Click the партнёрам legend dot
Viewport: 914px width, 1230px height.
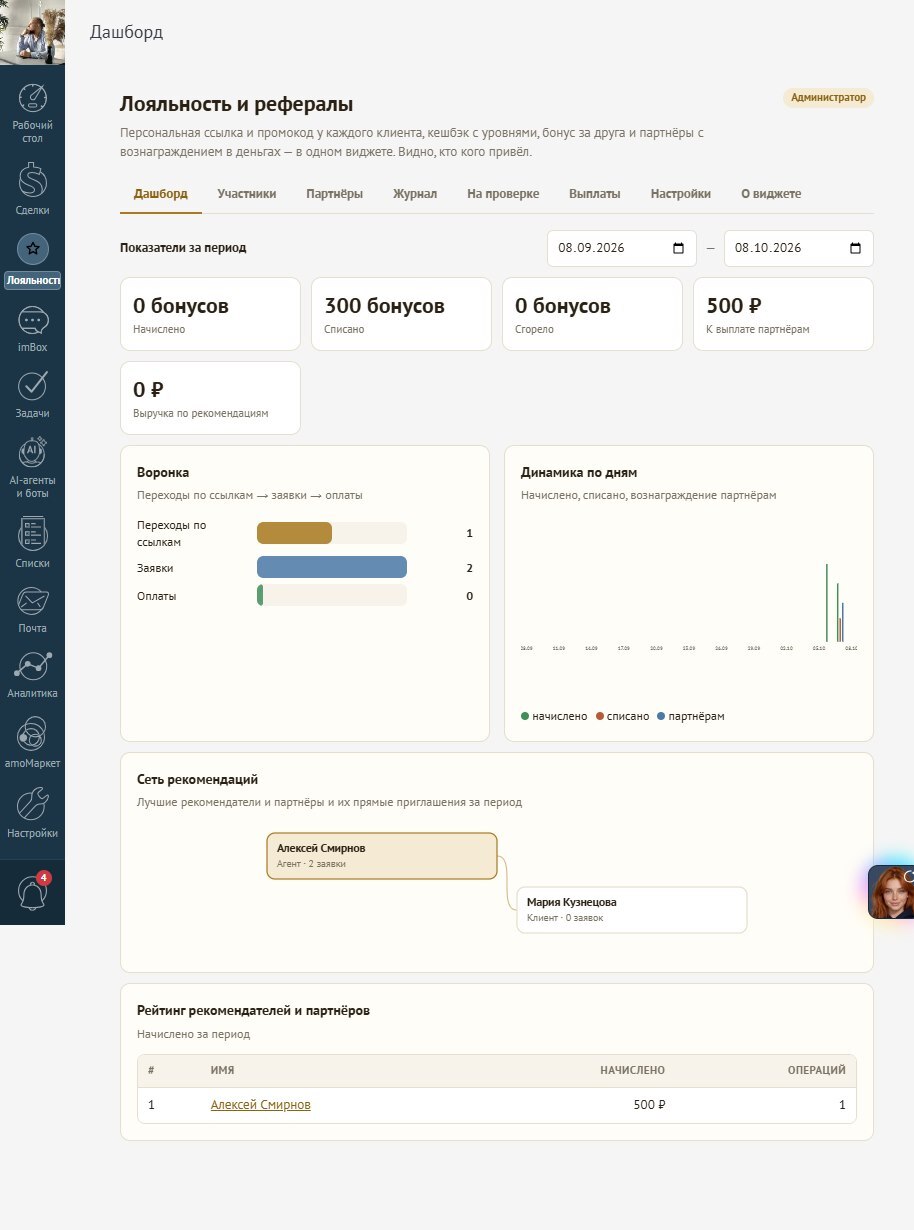(x=661, y=716)
